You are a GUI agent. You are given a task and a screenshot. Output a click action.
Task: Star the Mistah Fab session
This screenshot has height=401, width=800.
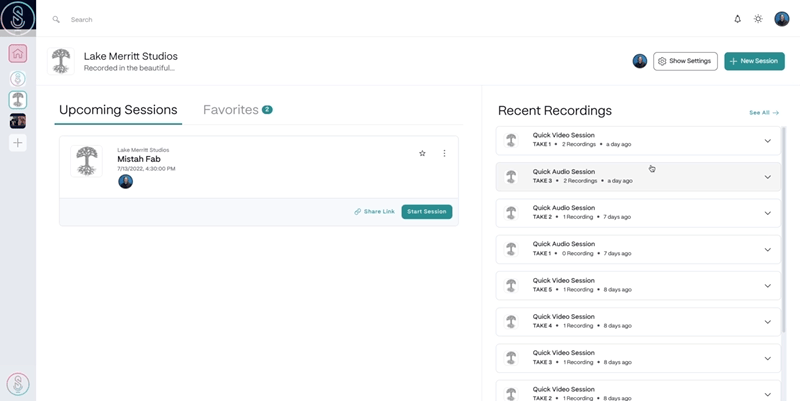point(422,153)
